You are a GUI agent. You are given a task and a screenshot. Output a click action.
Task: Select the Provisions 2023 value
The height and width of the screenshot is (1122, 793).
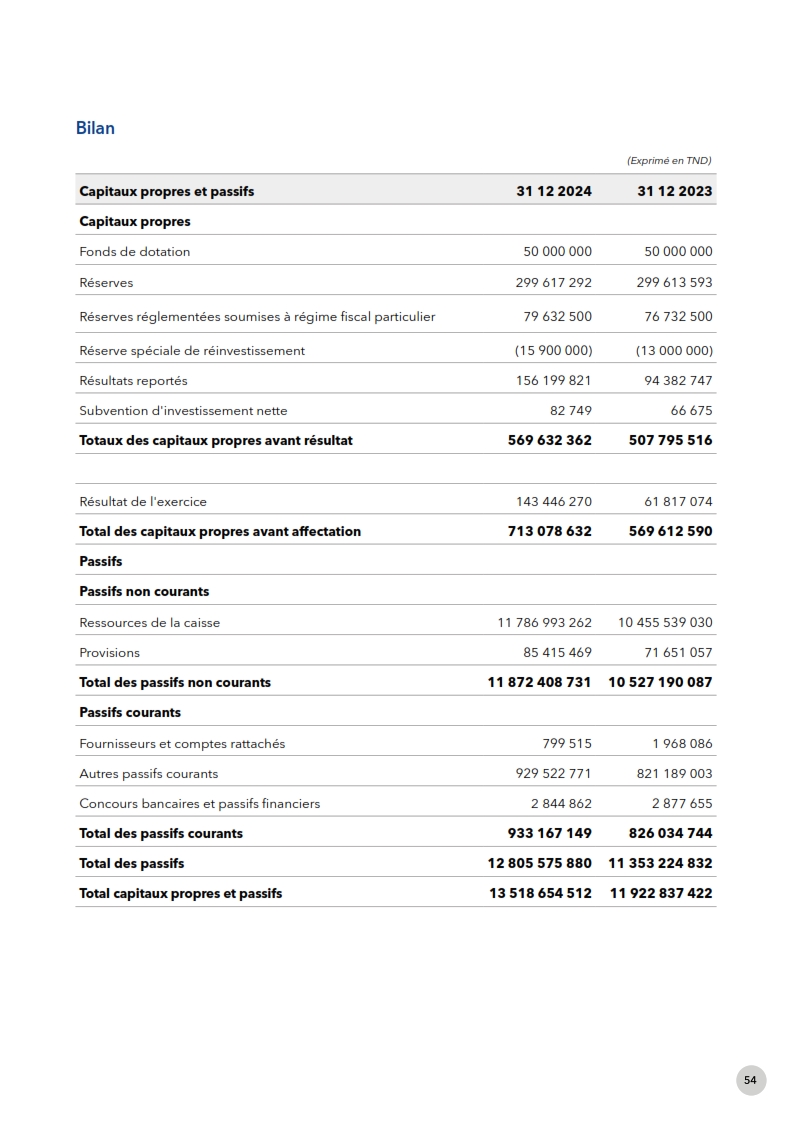click(x=675, y=653)
